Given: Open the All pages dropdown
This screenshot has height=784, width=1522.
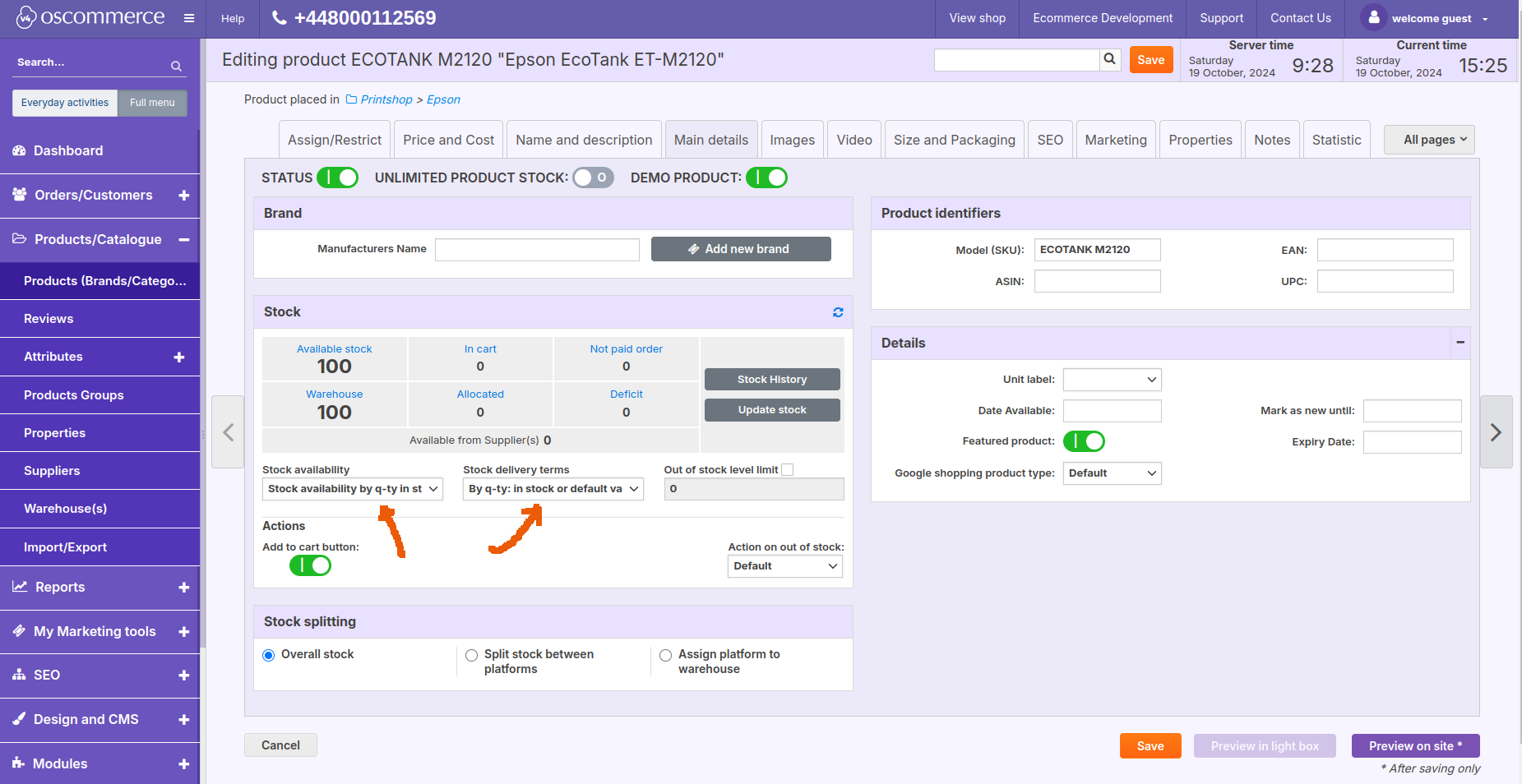Looking at the screenshot, I should point(1429,140).
